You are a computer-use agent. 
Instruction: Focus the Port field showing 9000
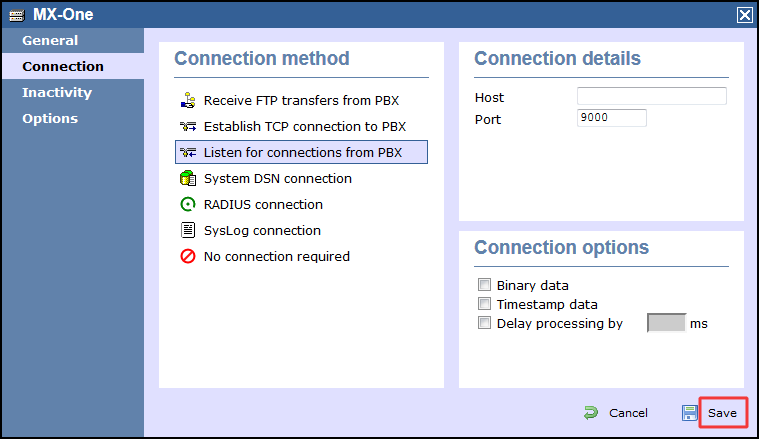click(x=612, y=118)
